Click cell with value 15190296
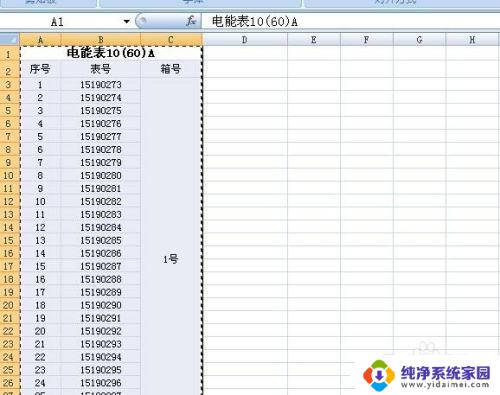This screenshot has width=500, height=395. (101, 383)
